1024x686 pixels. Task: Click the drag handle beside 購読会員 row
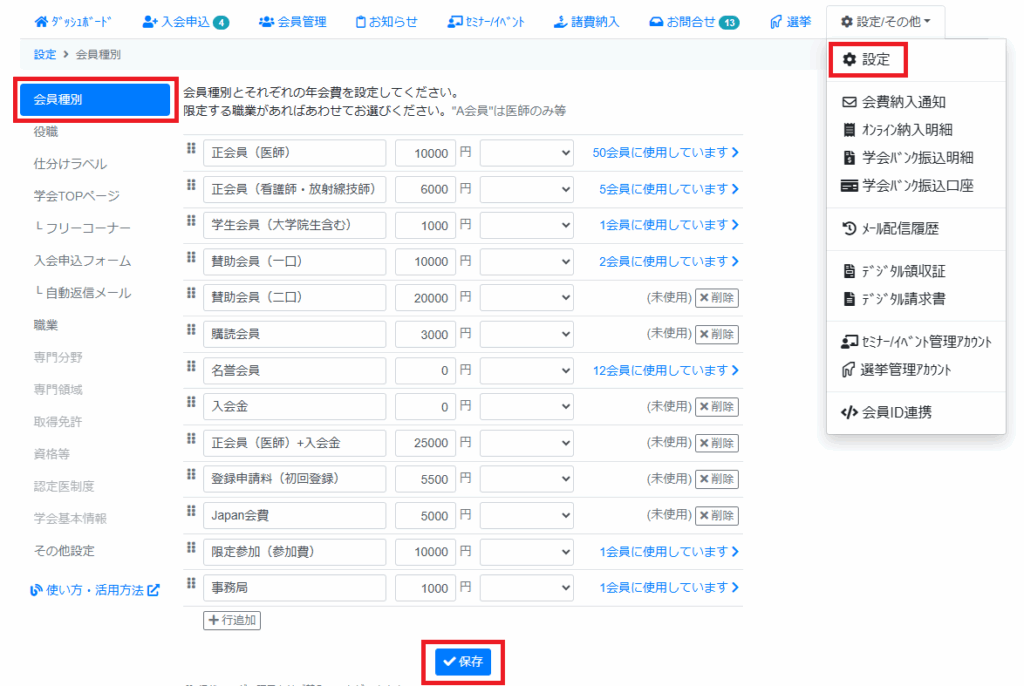(190, 329)
